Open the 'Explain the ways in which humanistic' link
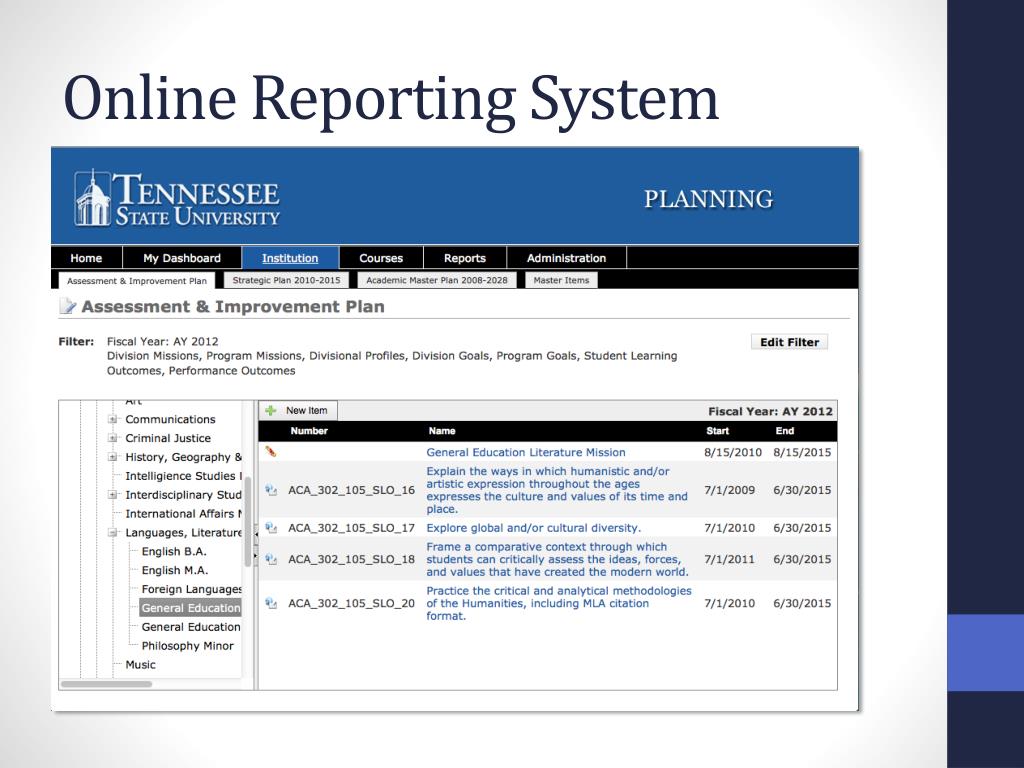This screenshot has width=1024, height=768. click(x=557, y=490)
